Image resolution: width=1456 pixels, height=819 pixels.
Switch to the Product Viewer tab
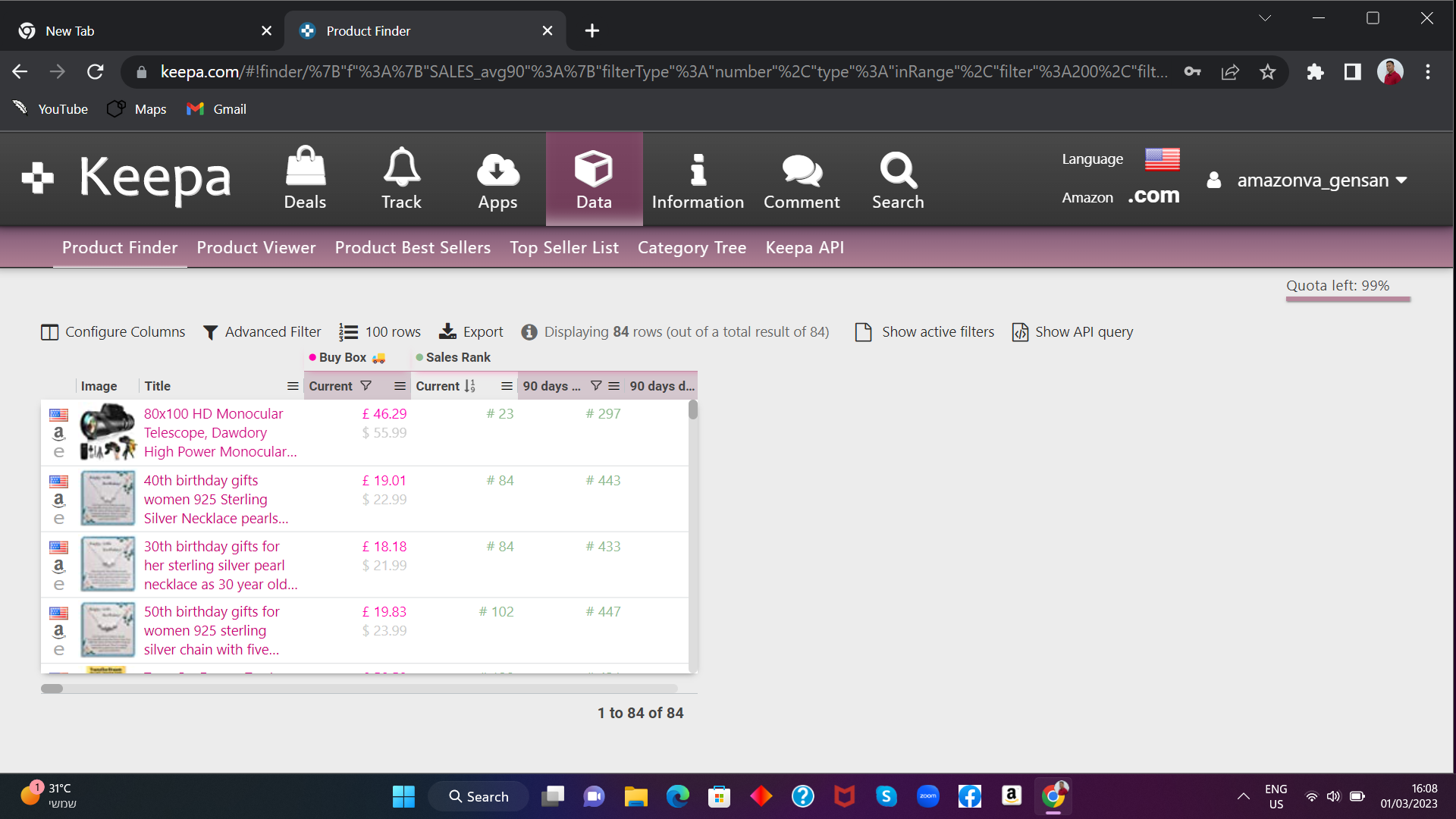[x=256, y=247]
